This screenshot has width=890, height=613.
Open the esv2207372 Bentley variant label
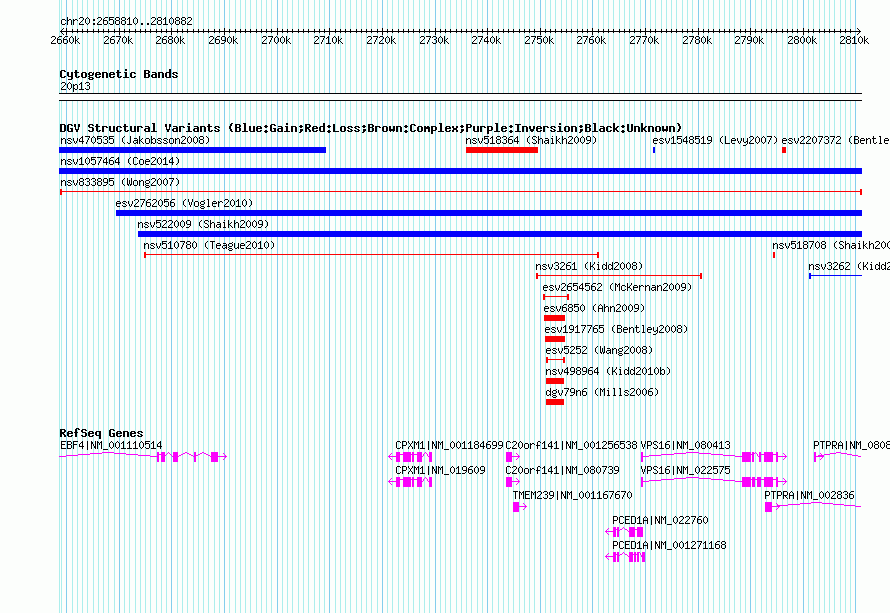pyautogui.click(x=836, y=140)
